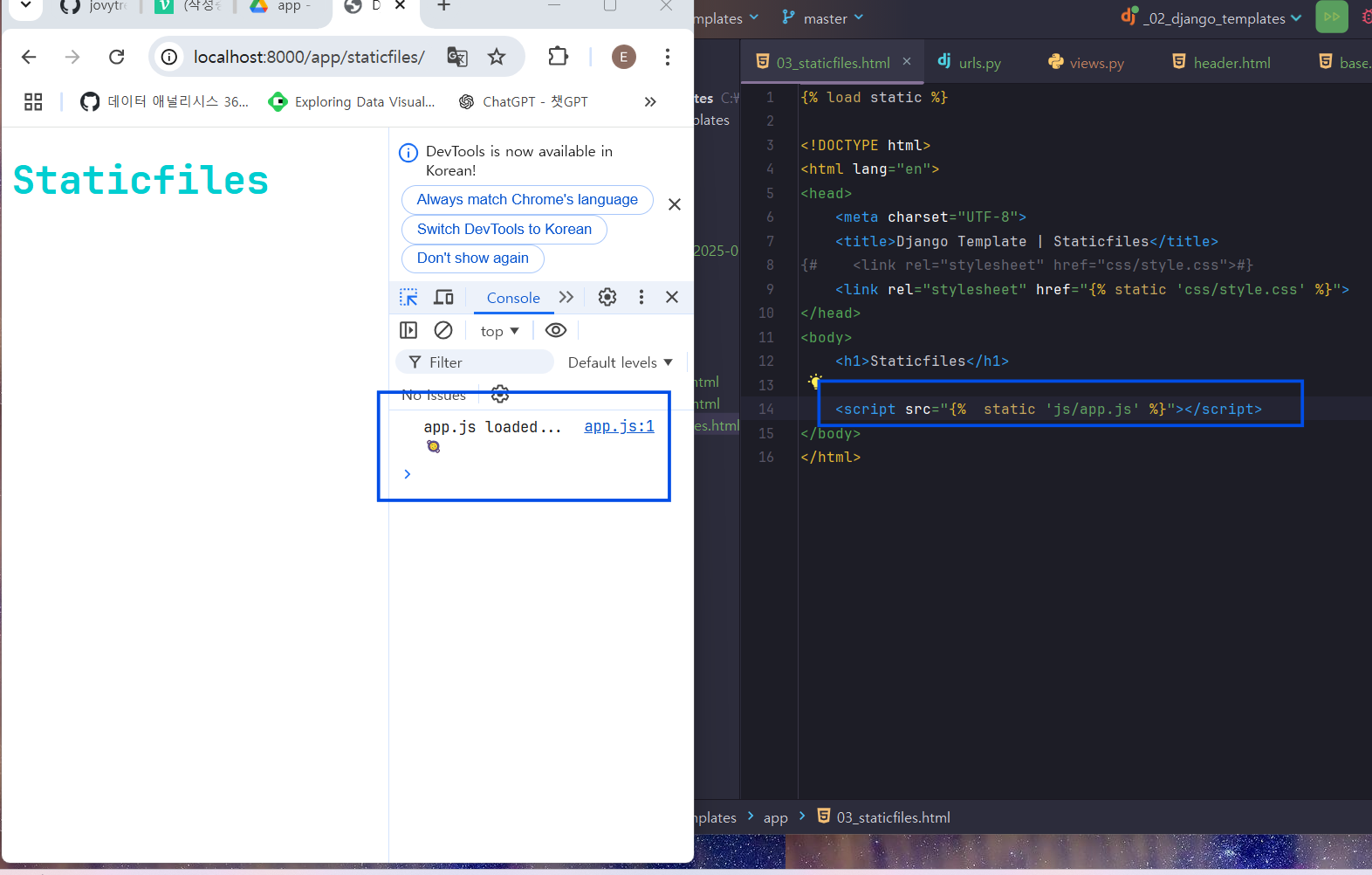Open top JavaScript context dropdown
This screenshot has height=875, width=1372.
pos(499,331)
